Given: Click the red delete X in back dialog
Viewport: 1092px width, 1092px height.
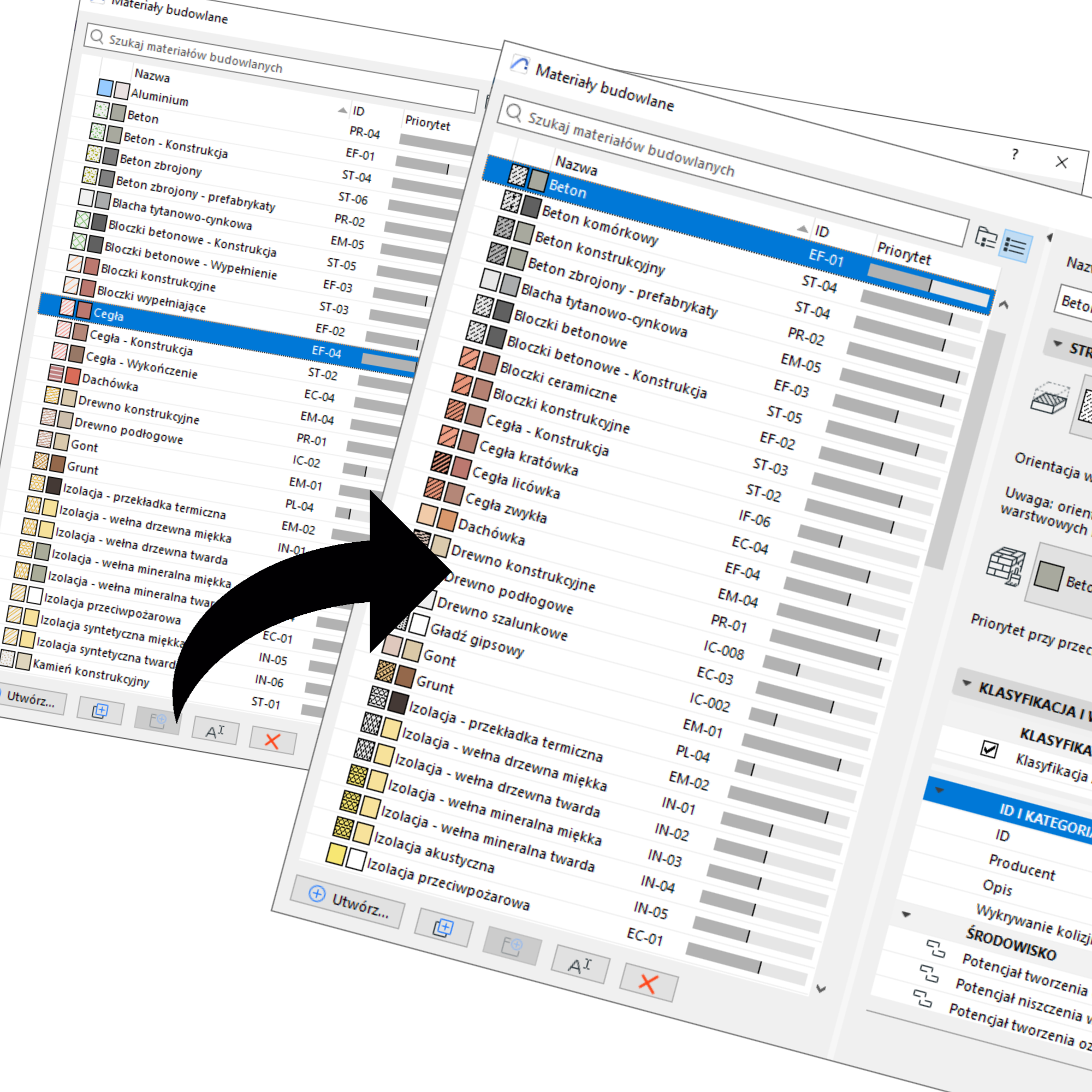Looking at the screenshot, I should [x=272, y=740].
